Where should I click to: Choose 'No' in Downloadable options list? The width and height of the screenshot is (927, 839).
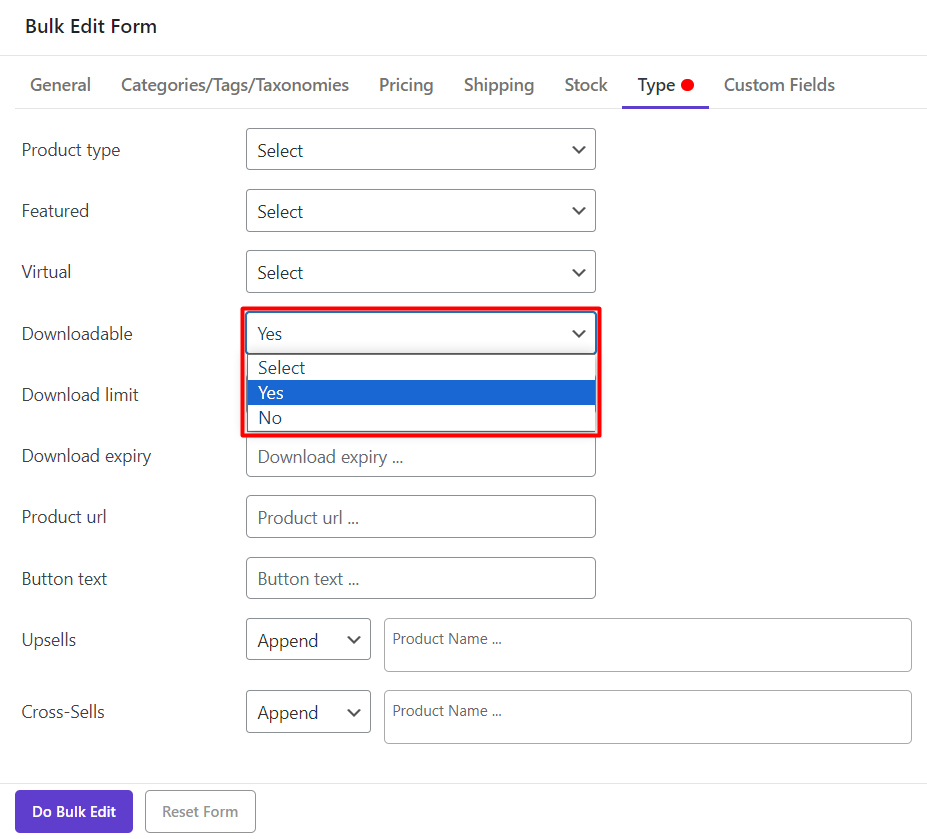point(420,418)
